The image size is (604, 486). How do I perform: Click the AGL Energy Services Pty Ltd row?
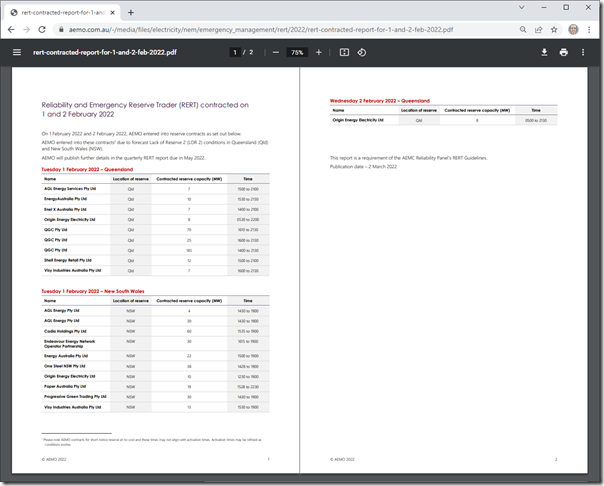[155, 189]
